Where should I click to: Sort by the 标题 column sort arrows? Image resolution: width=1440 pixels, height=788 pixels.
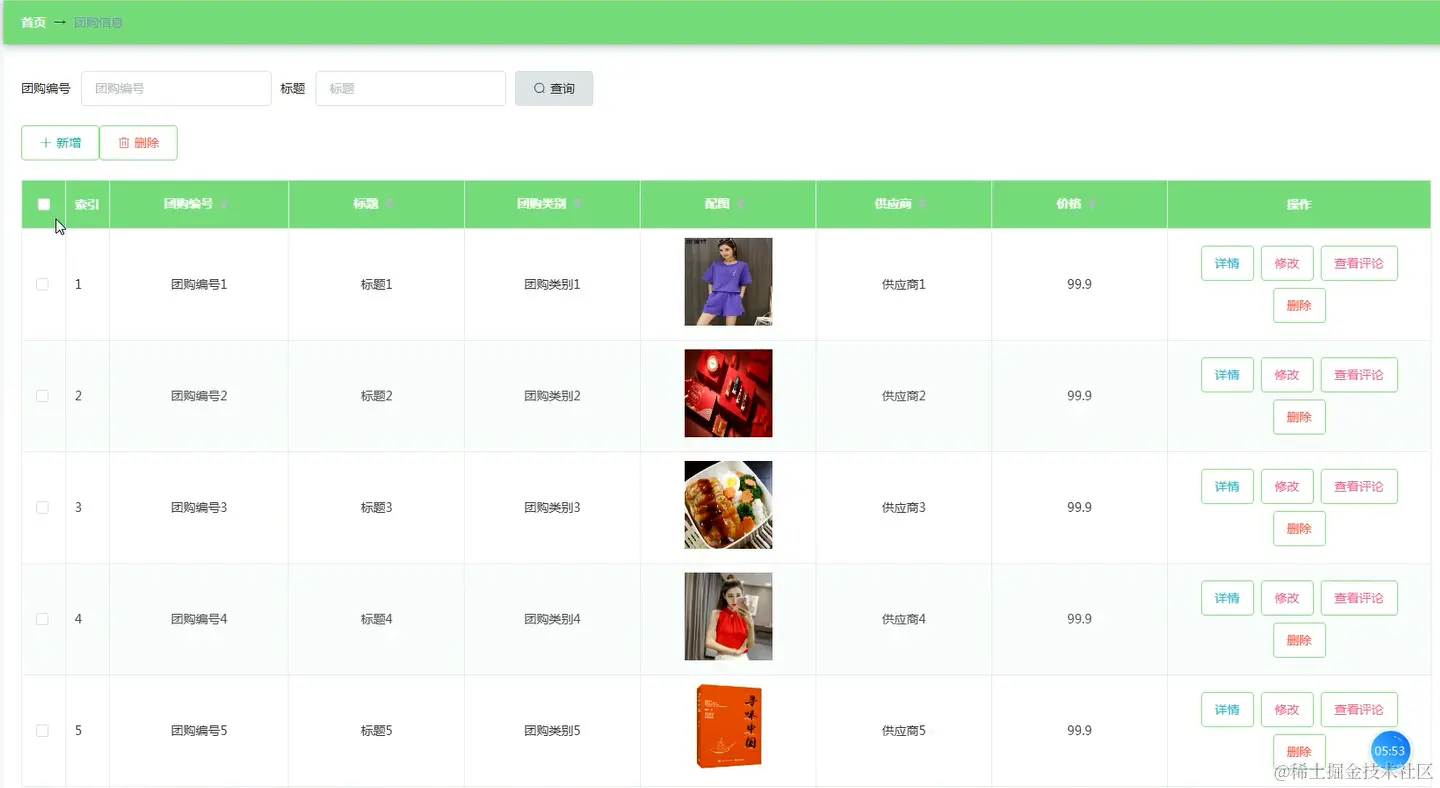click(x=389, y=204)
